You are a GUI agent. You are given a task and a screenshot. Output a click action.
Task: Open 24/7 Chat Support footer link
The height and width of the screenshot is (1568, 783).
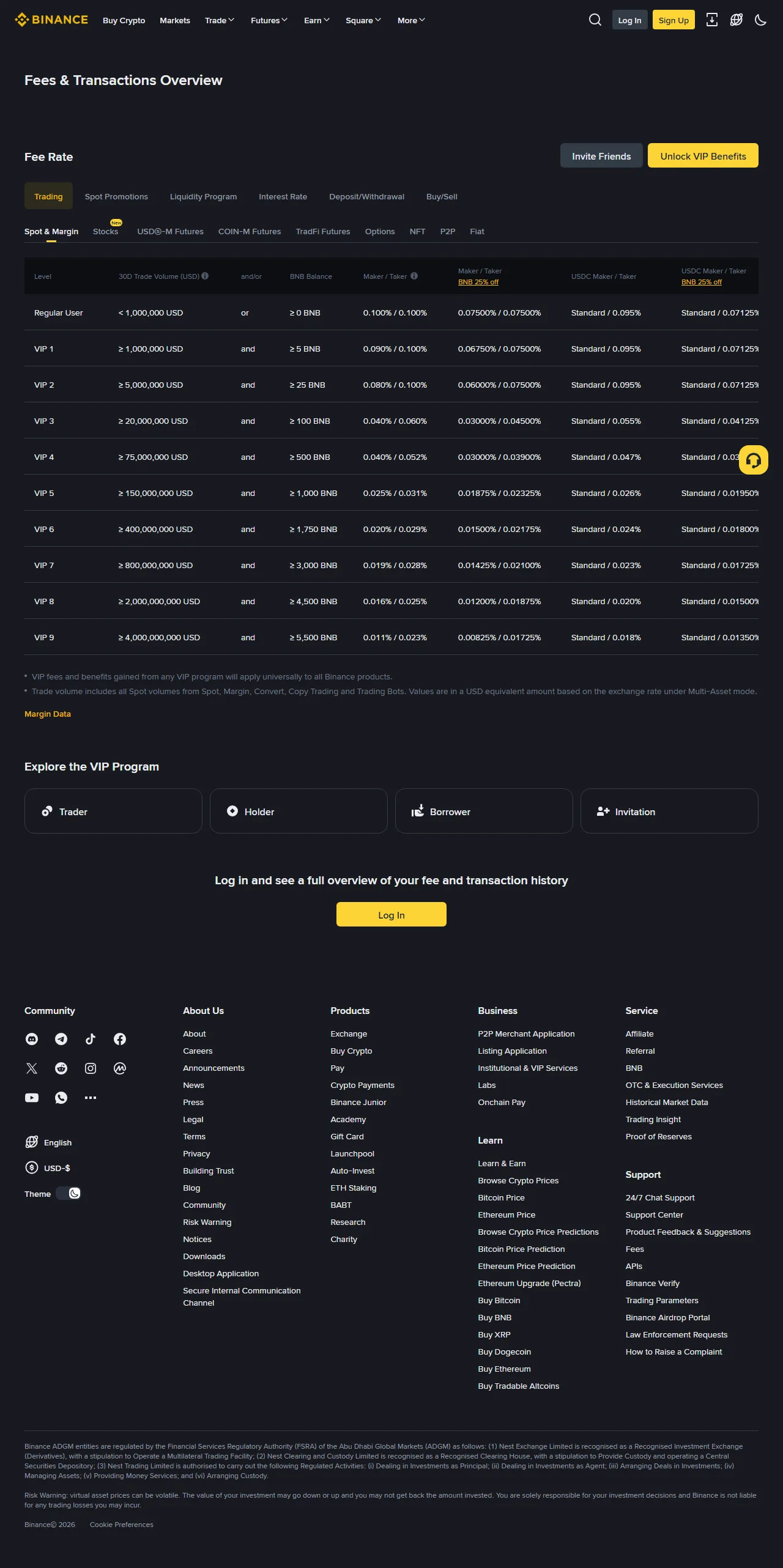pos(660,1197)
